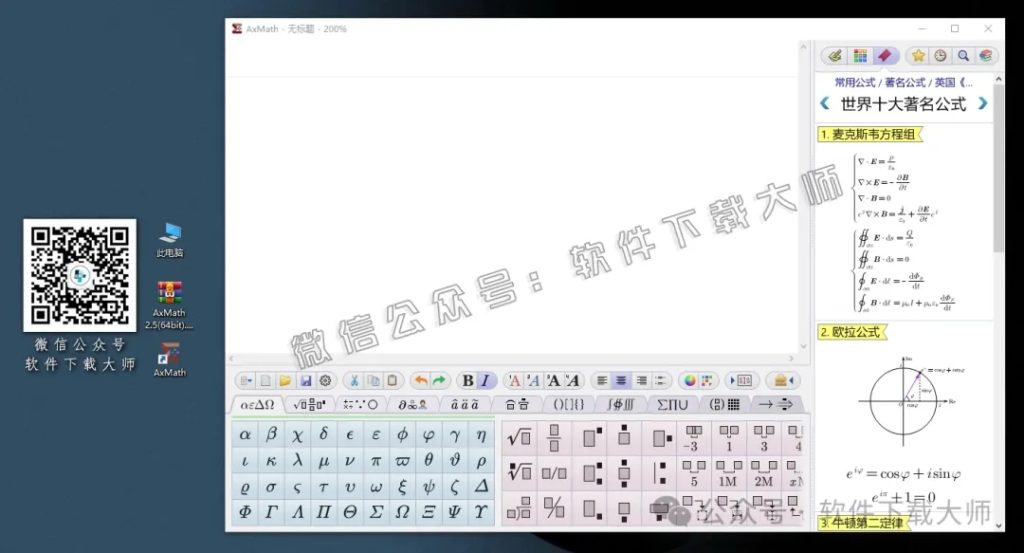The width and height of the screenshot is (1024, 553).
Task: Open the accents â ä ã tab
Action: pyautogui.click(x=464, y=405)
